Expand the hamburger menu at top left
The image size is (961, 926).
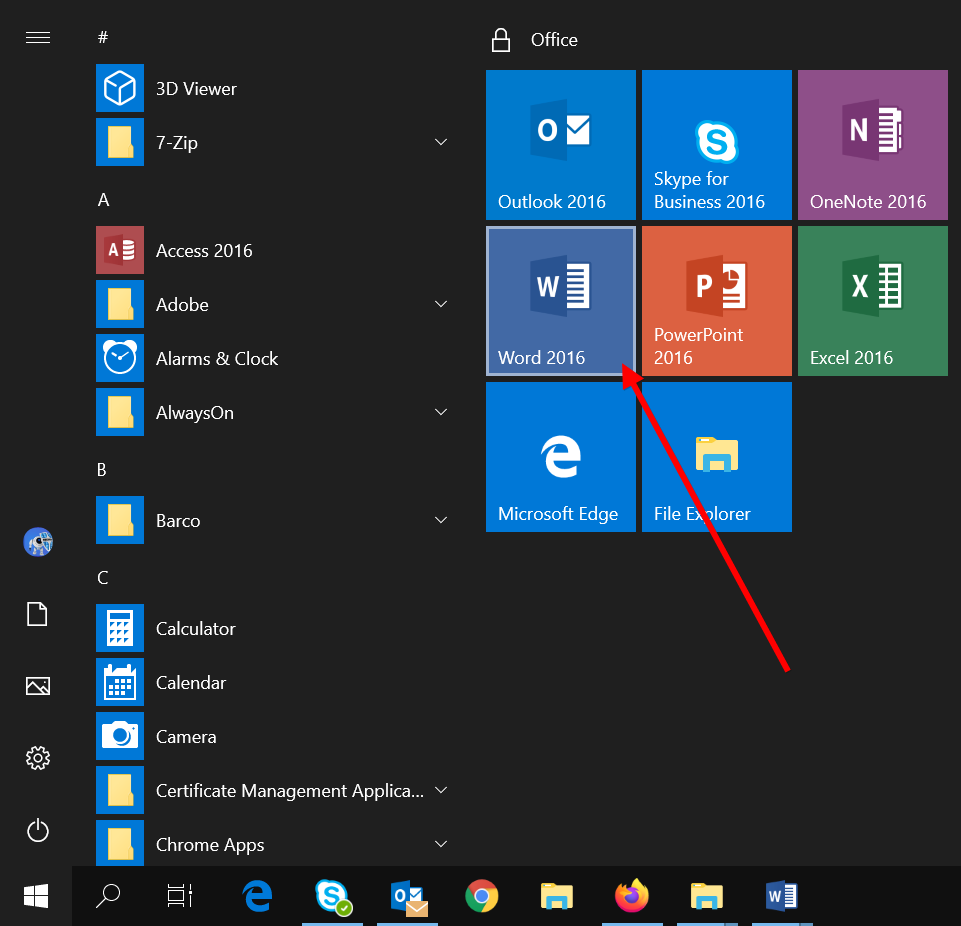[x=38, y=38]
